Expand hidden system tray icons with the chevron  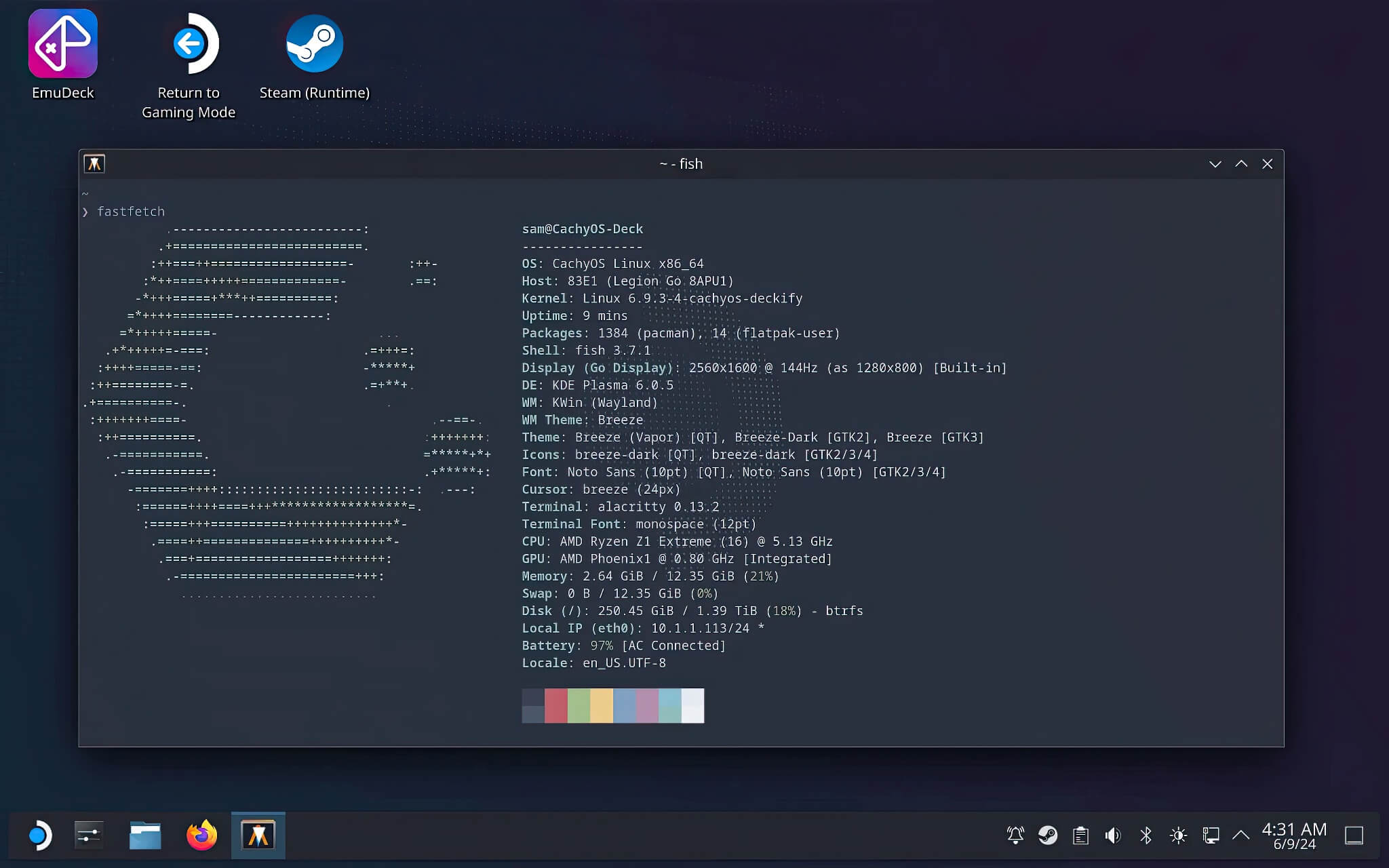coord(1241,835)
